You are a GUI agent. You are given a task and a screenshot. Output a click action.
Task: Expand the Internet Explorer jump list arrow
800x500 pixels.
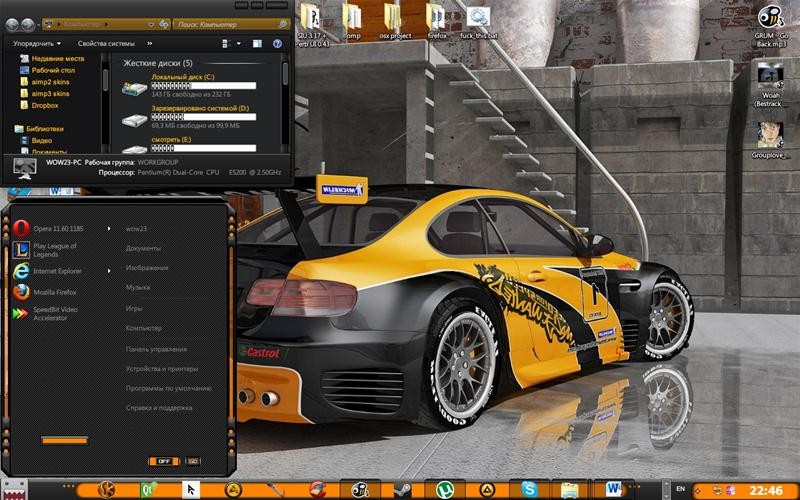pyautogui.click(x=109, y=271)
